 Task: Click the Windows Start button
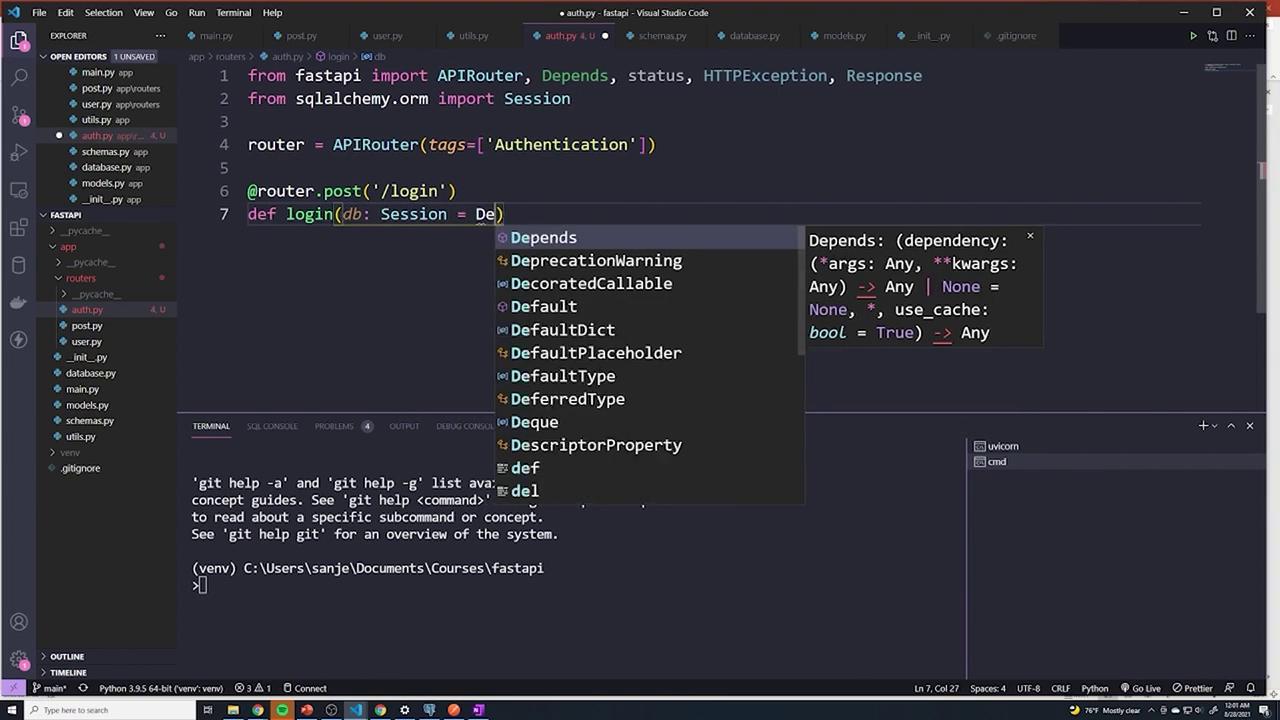tap(13, 710)
